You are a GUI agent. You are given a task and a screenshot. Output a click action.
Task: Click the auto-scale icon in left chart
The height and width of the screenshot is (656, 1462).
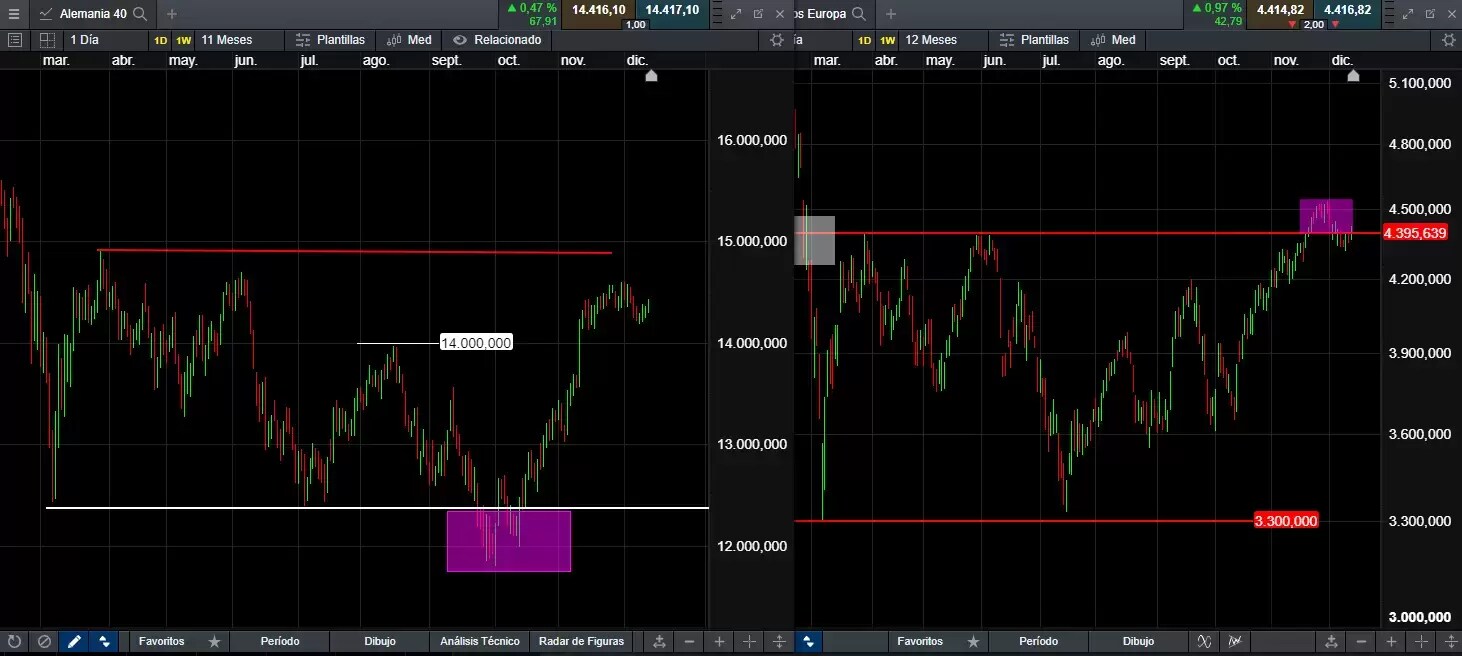pos(659,641)
